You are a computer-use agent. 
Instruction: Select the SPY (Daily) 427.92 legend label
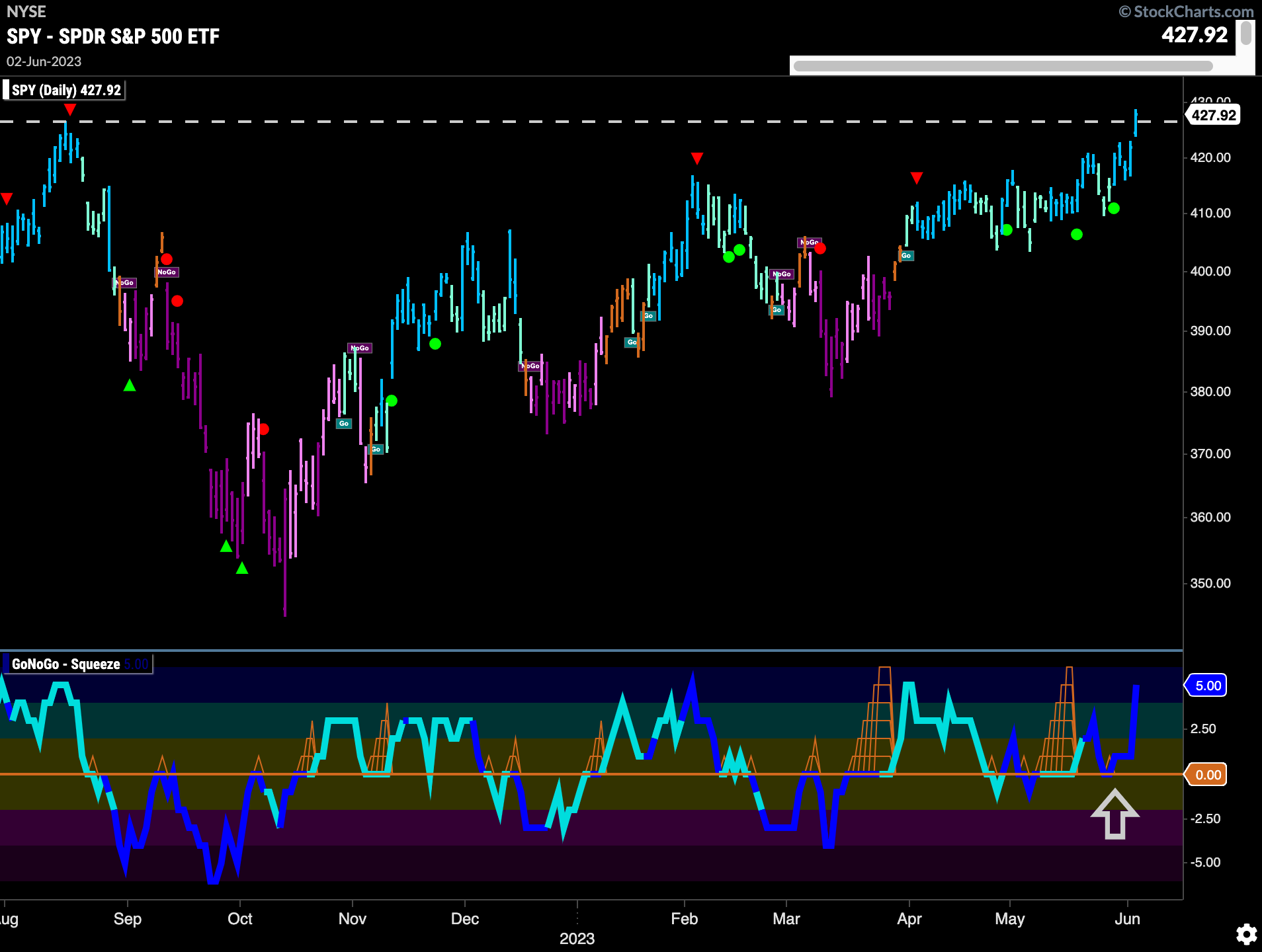[65, 90]
